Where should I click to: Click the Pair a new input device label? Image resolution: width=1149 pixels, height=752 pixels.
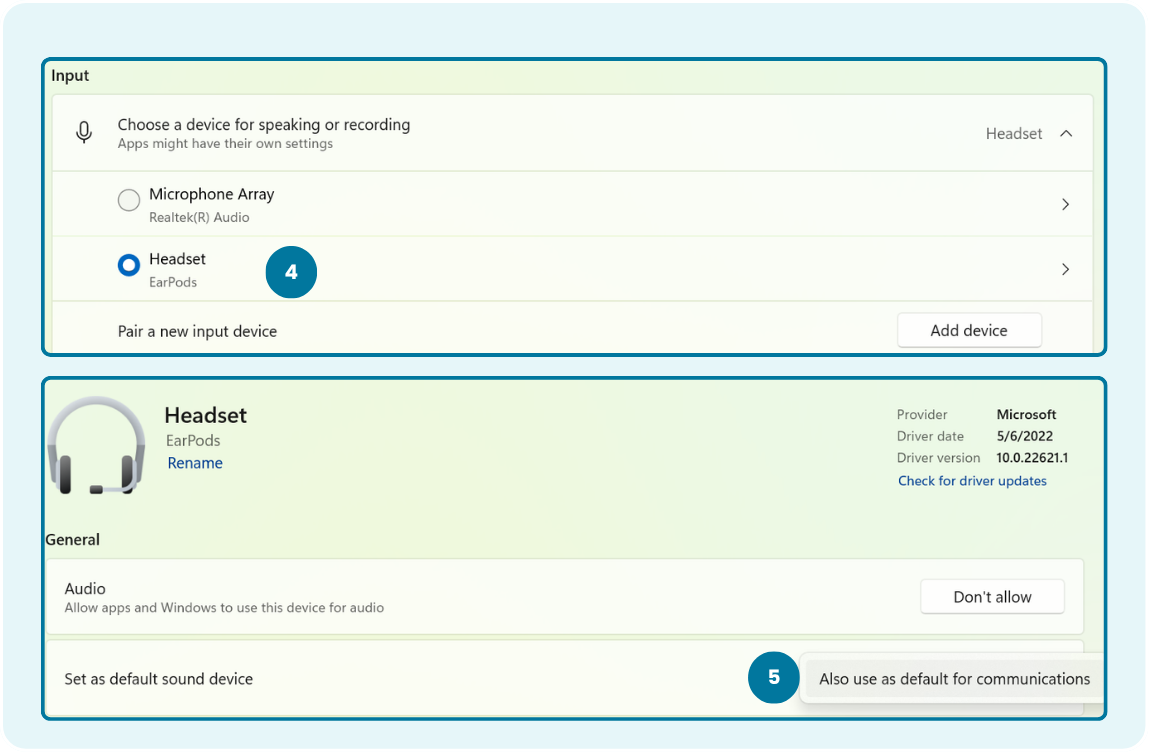click(x=197, y=331)
